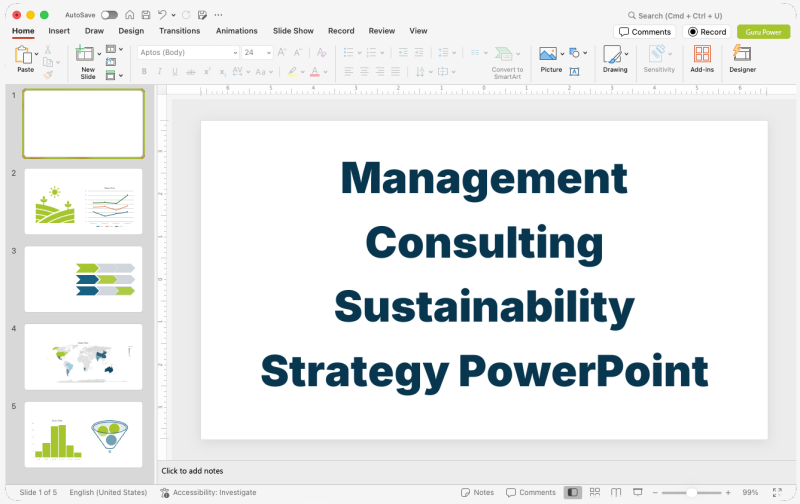Select slide 2 thumbnail with farm chart
This screenshot has height=504, width=800.
click(x=84, y=201)
